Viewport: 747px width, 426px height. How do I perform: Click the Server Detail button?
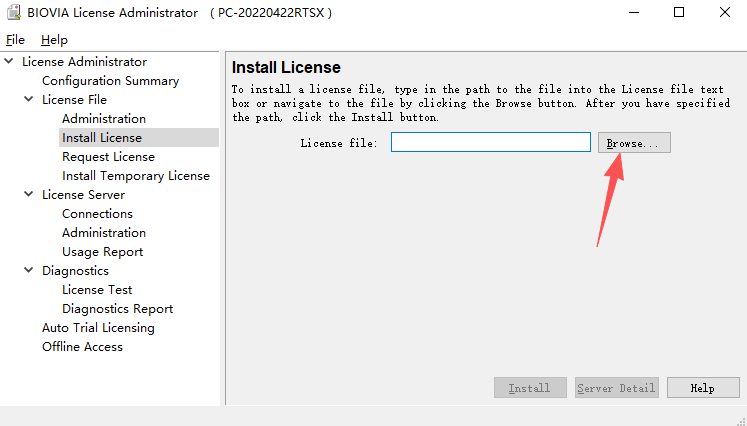click(616, 388)
